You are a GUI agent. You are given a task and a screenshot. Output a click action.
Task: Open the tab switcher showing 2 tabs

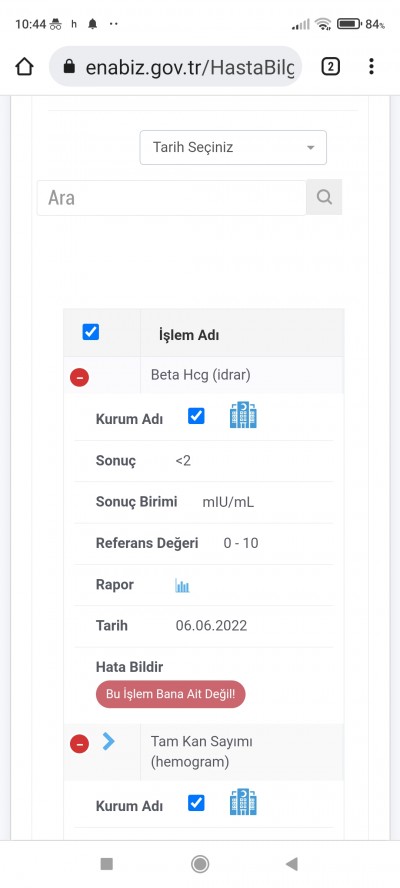330,67
